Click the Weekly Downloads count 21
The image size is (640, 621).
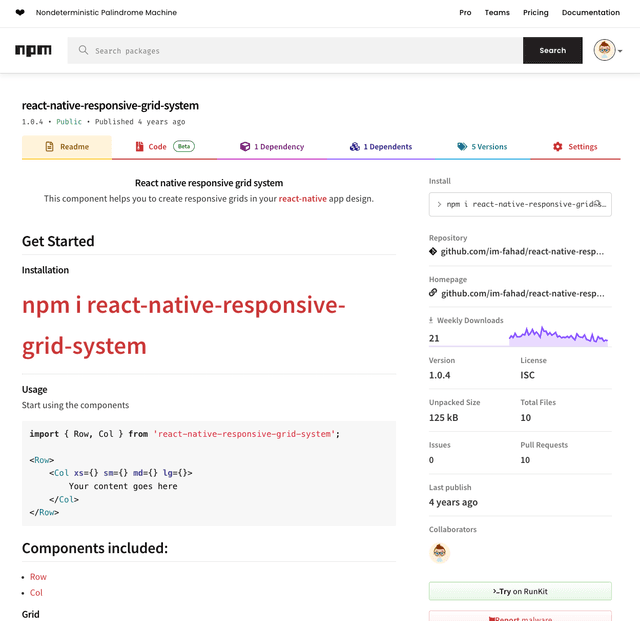[x=434, y=338]
